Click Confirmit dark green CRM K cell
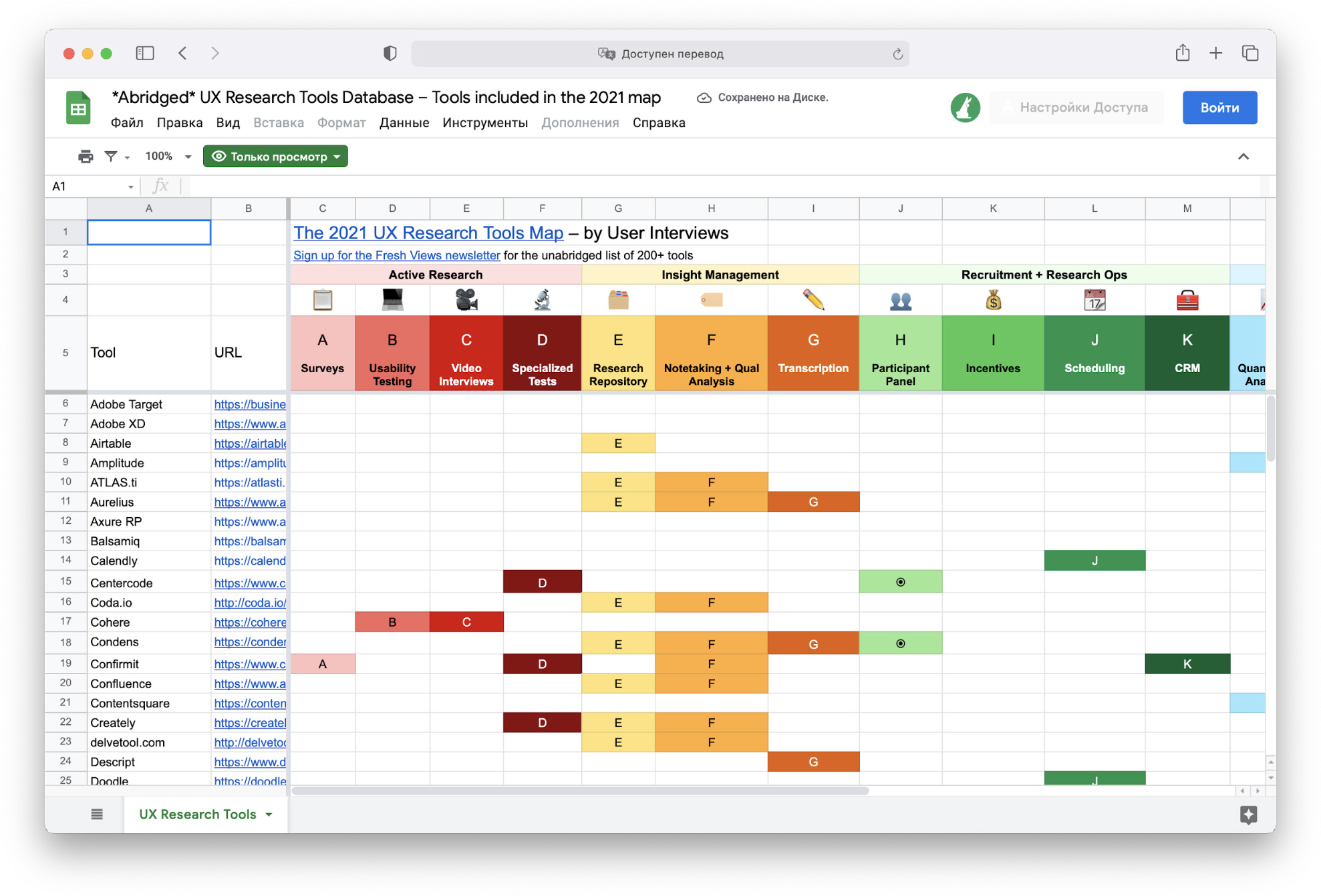 [1187, 663]
